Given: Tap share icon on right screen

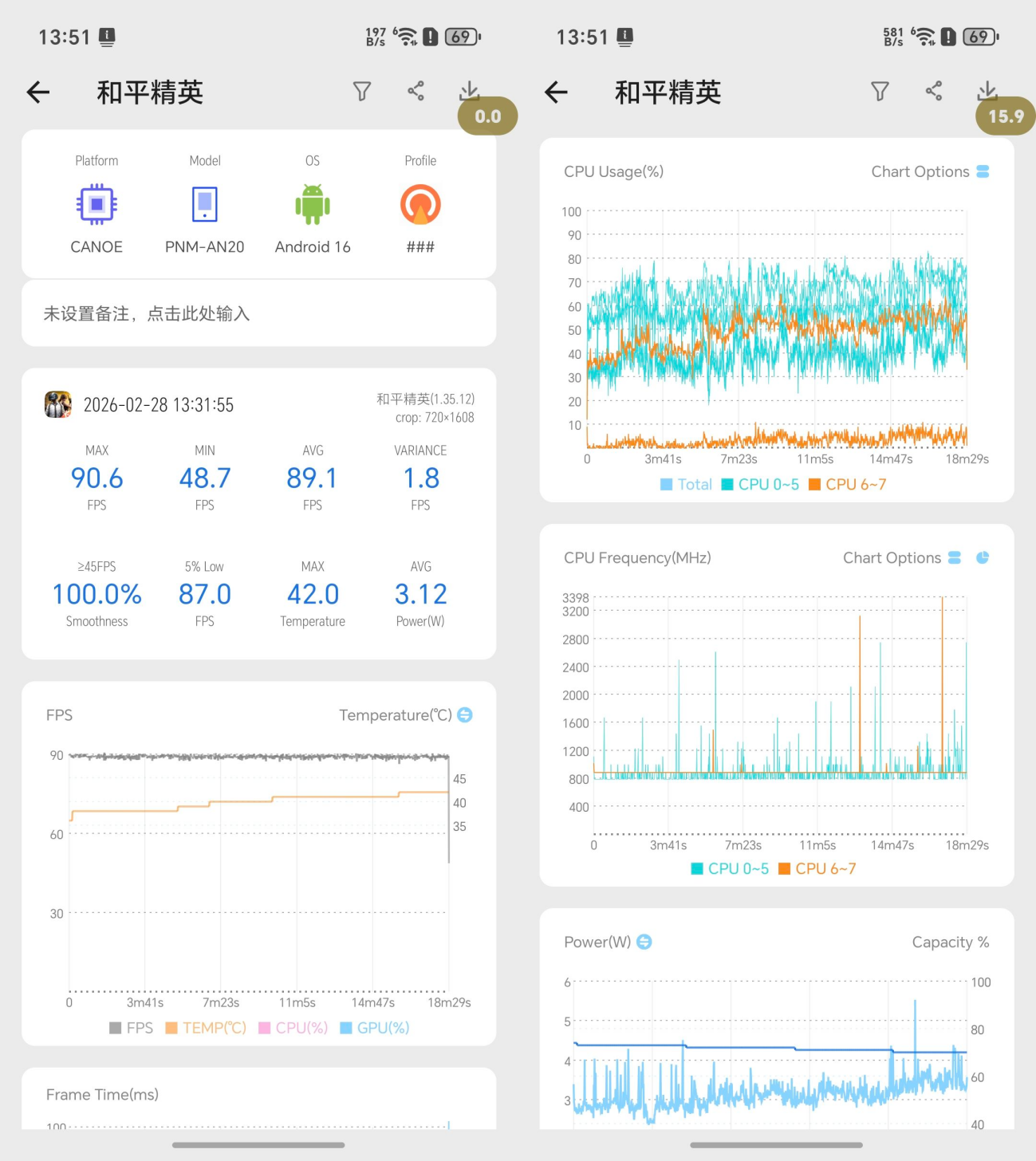Looking at the screenshot, I should coord(933,91).
